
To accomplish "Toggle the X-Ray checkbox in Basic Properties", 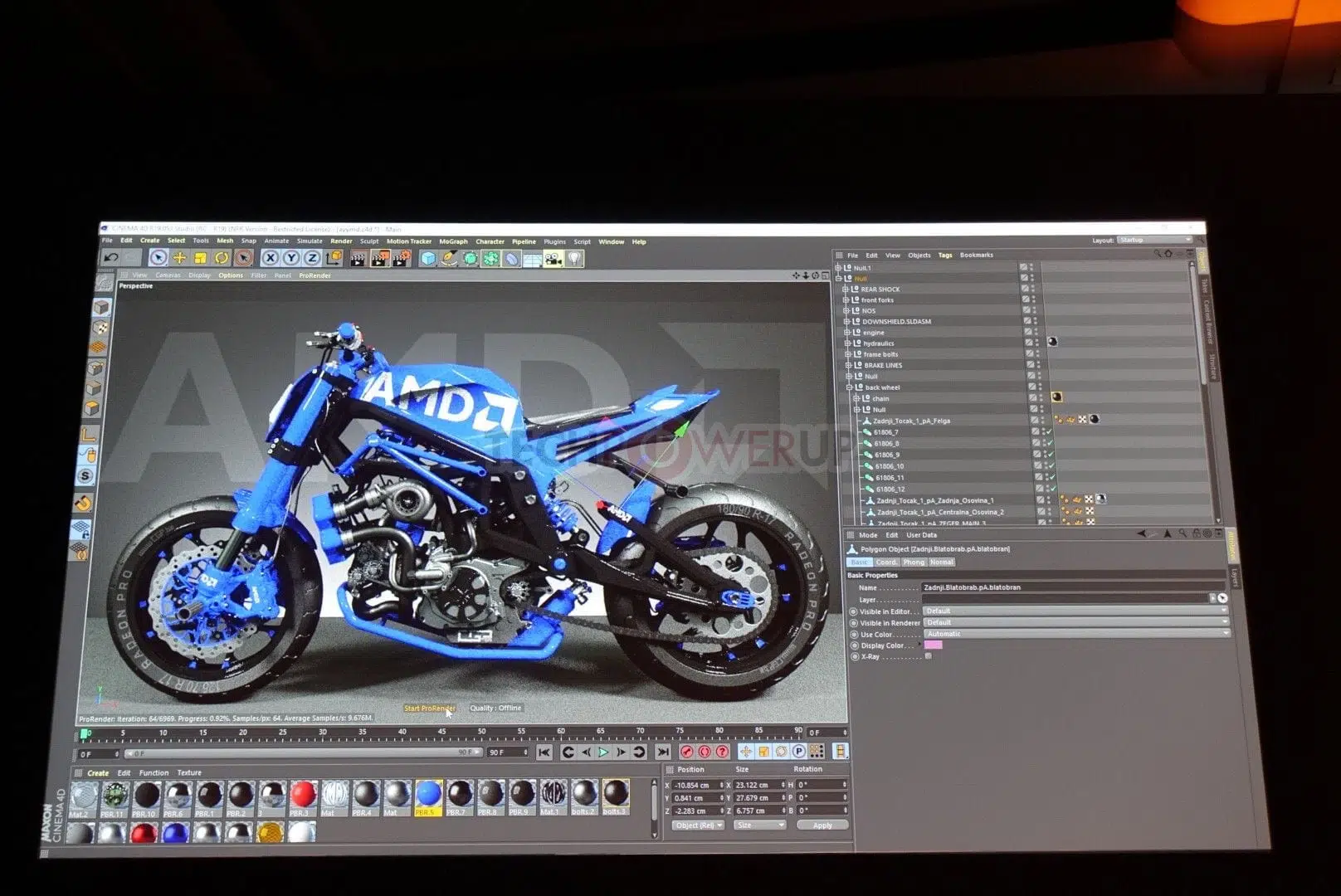I will pyautogui.click(x=929, y=656).
